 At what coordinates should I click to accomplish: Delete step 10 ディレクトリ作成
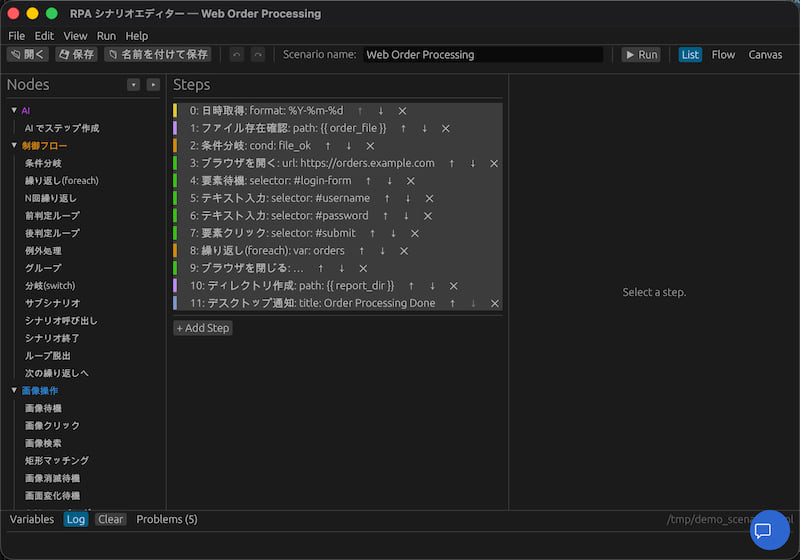tap(453, 286)
